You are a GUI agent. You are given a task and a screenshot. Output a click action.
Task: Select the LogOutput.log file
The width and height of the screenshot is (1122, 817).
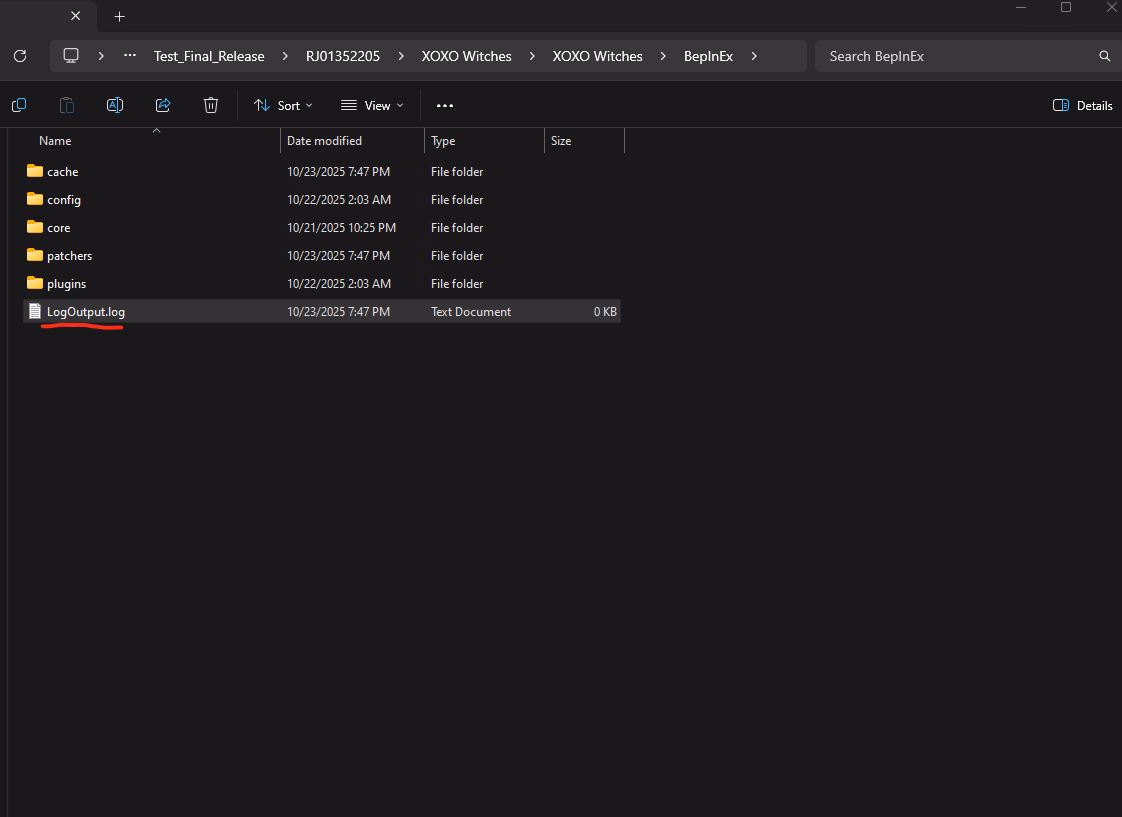85,312
